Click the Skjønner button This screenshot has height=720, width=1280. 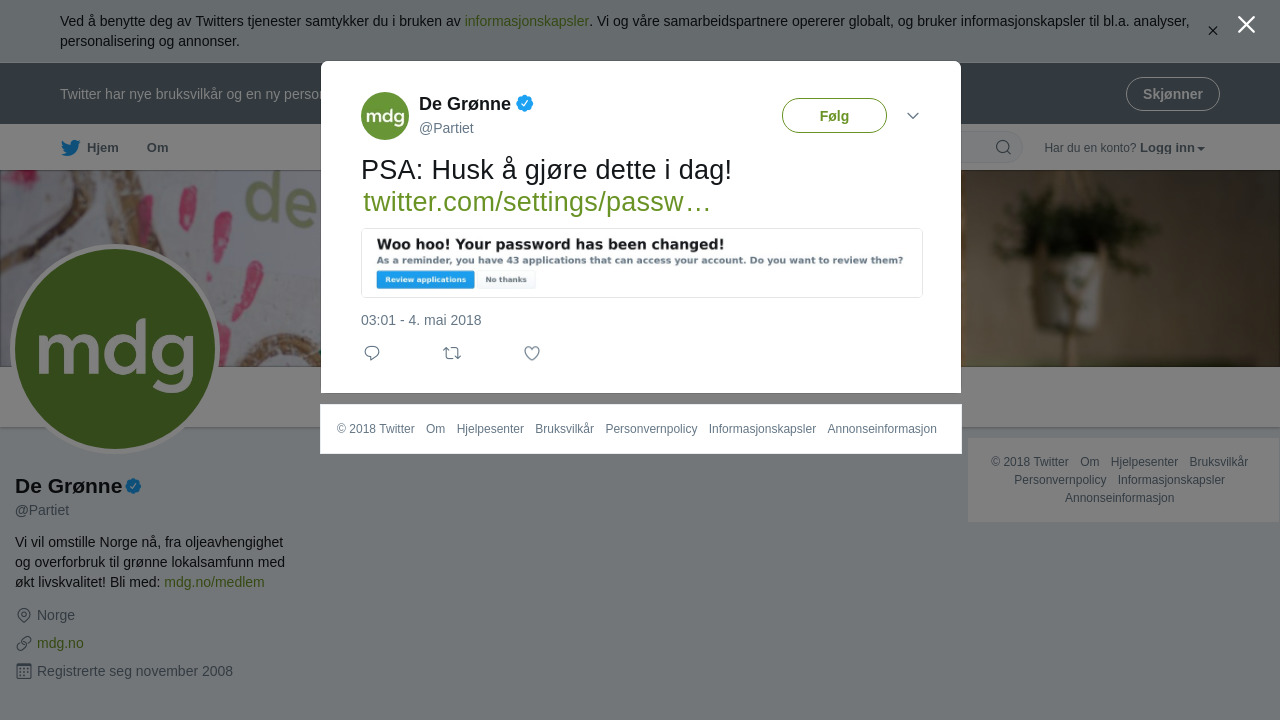click(x=1173, y=94)
